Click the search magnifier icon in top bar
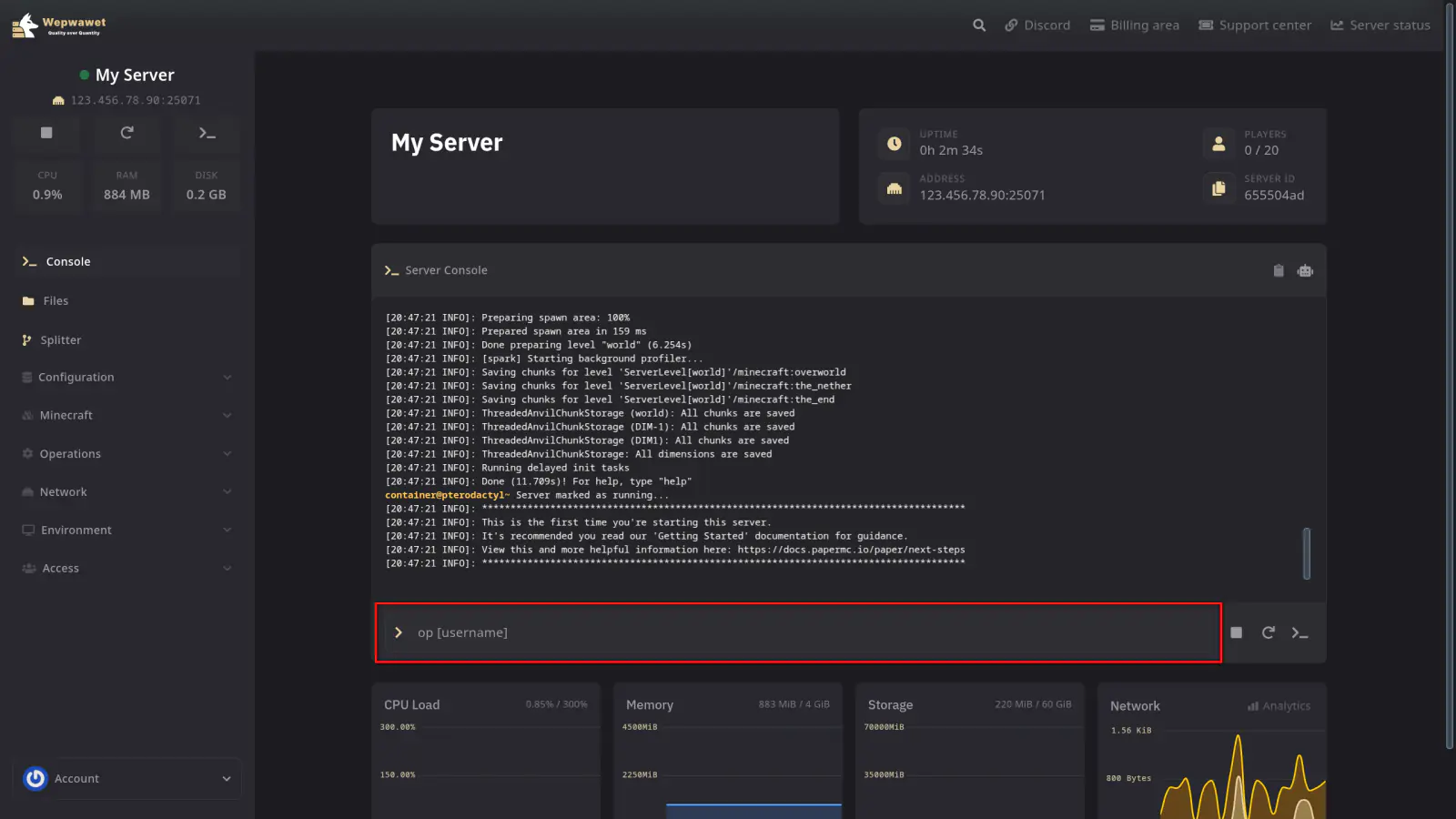1456x819 pixels. coord(979,25)
